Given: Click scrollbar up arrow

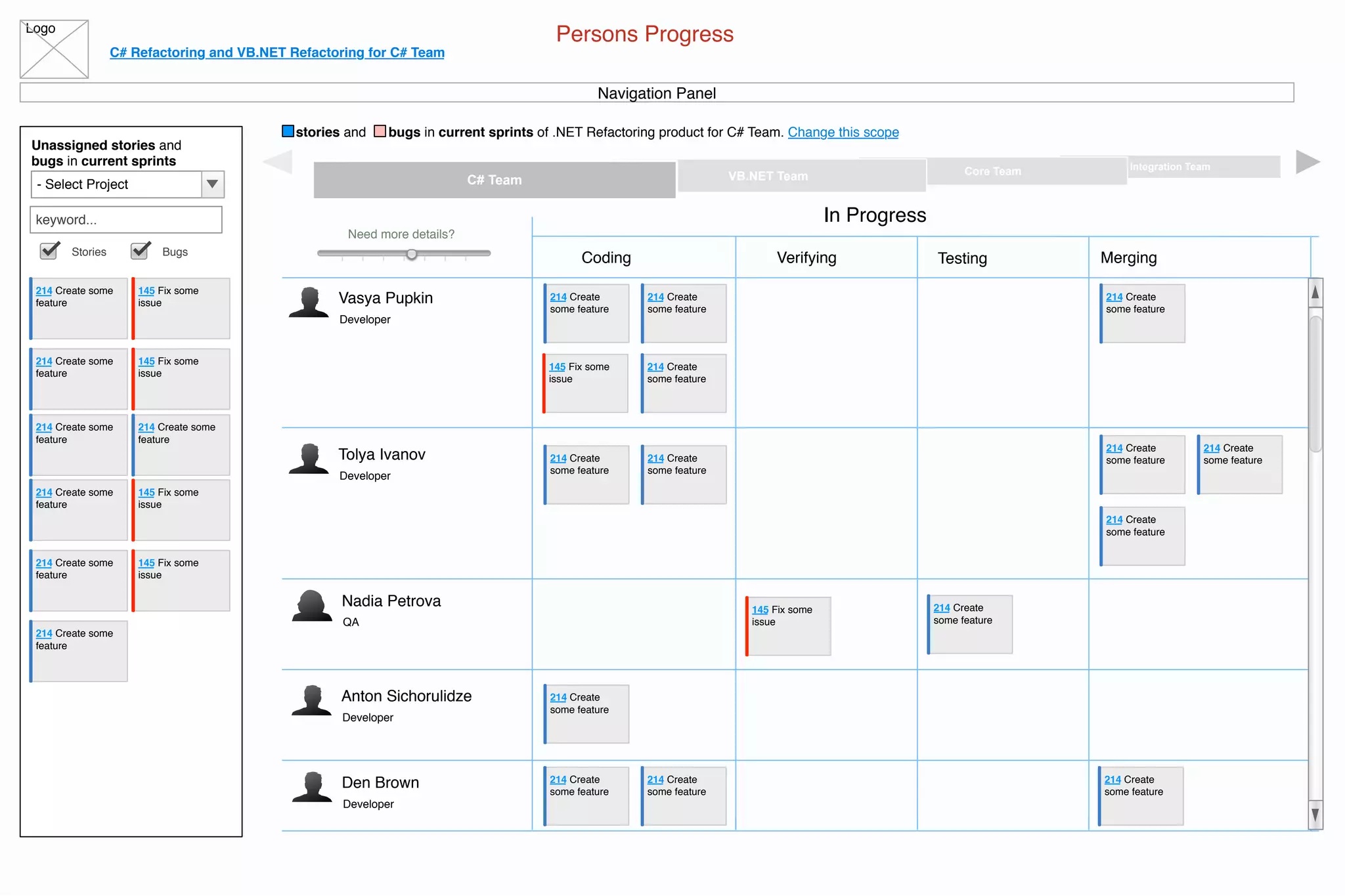Looking at the screenshot, I should (x=1315, y=293).
